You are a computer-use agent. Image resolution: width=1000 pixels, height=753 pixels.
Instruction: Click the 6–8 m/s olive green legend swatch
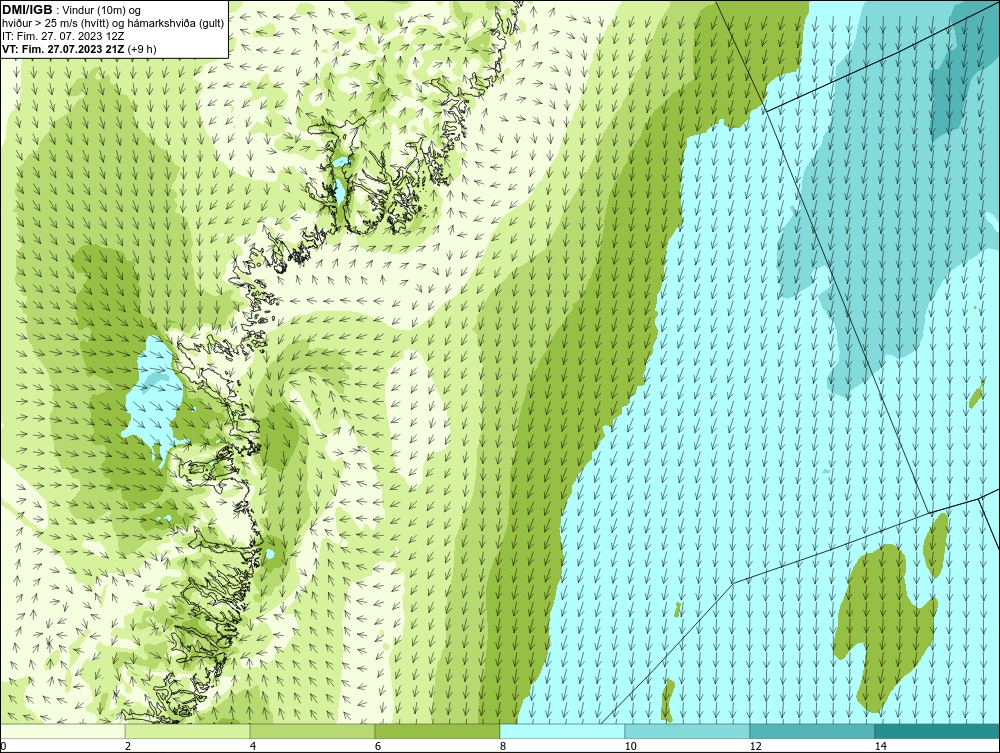tap(438, 731)
